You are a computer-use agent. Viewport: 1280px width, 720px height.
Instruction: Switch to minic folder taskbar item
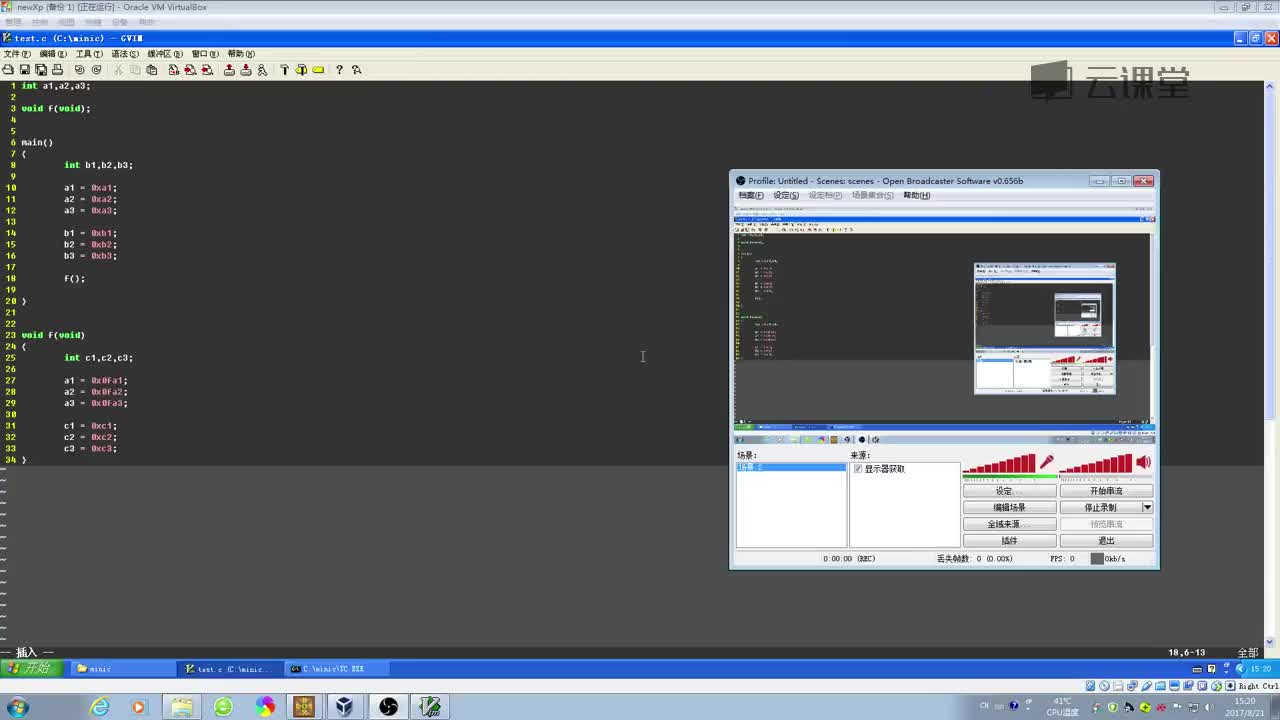pyautogui.click(x=124, y=669)
